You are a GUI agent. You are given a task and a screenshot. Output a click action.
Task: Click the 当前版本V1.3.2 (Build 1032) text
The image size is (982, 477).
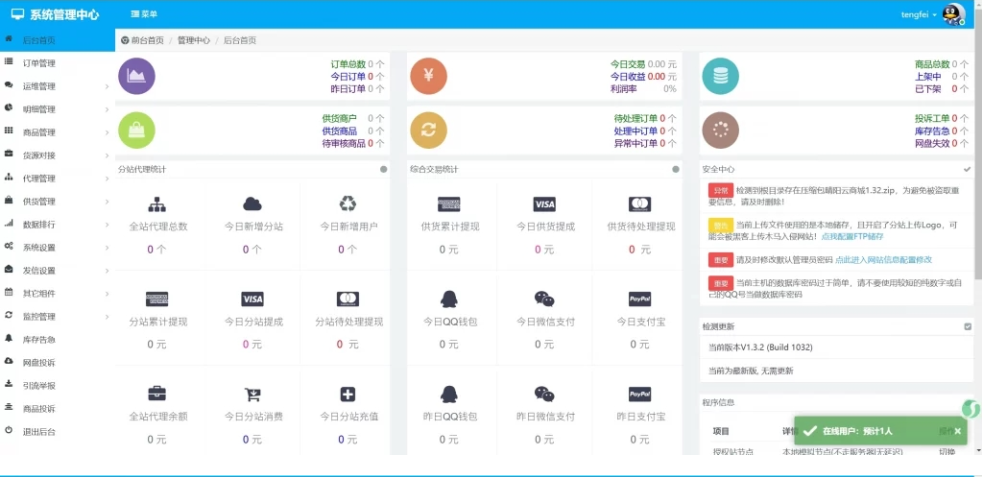point(760,347)
